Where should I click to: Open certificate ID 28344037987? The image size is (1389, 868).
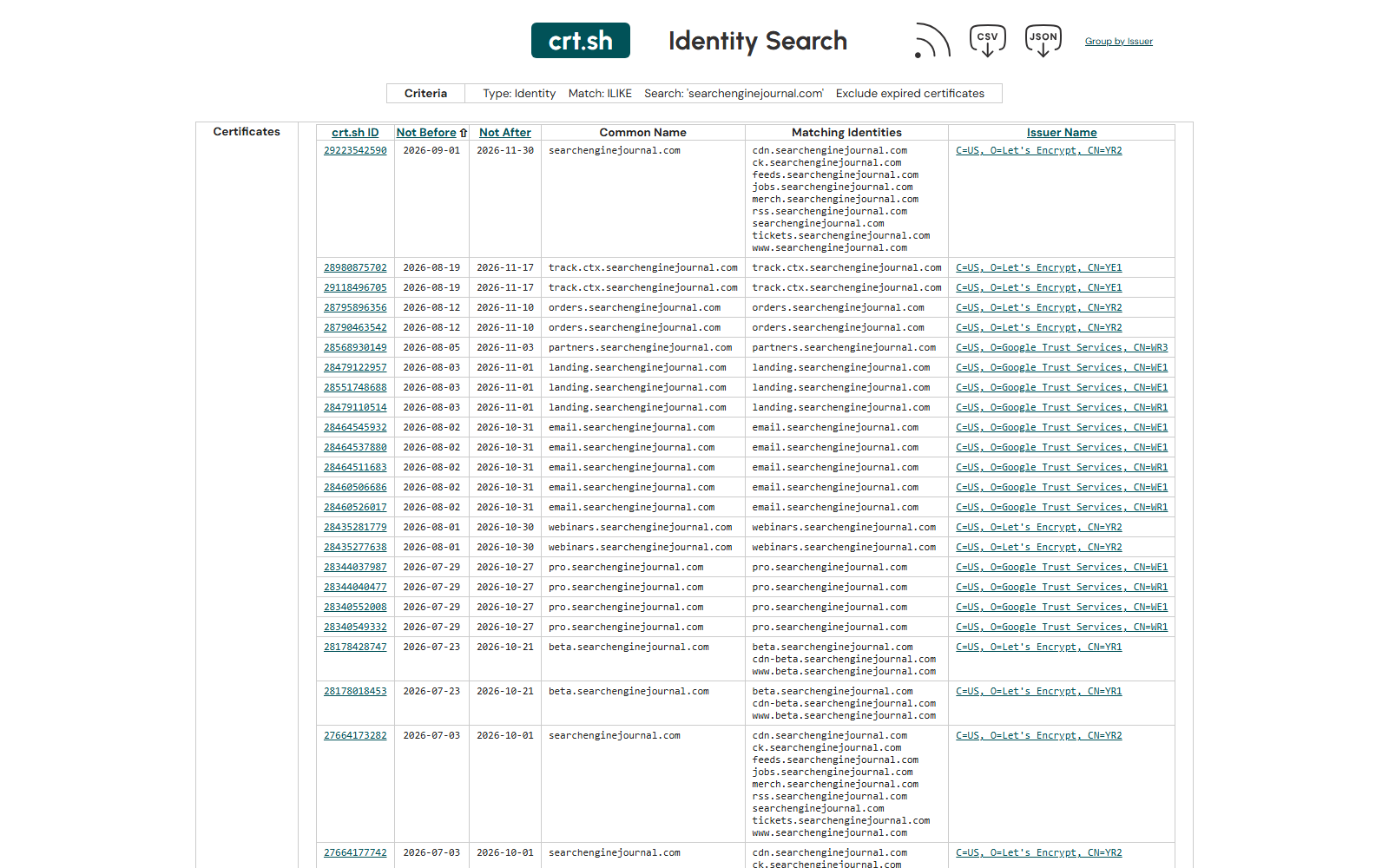click(355, 568)
